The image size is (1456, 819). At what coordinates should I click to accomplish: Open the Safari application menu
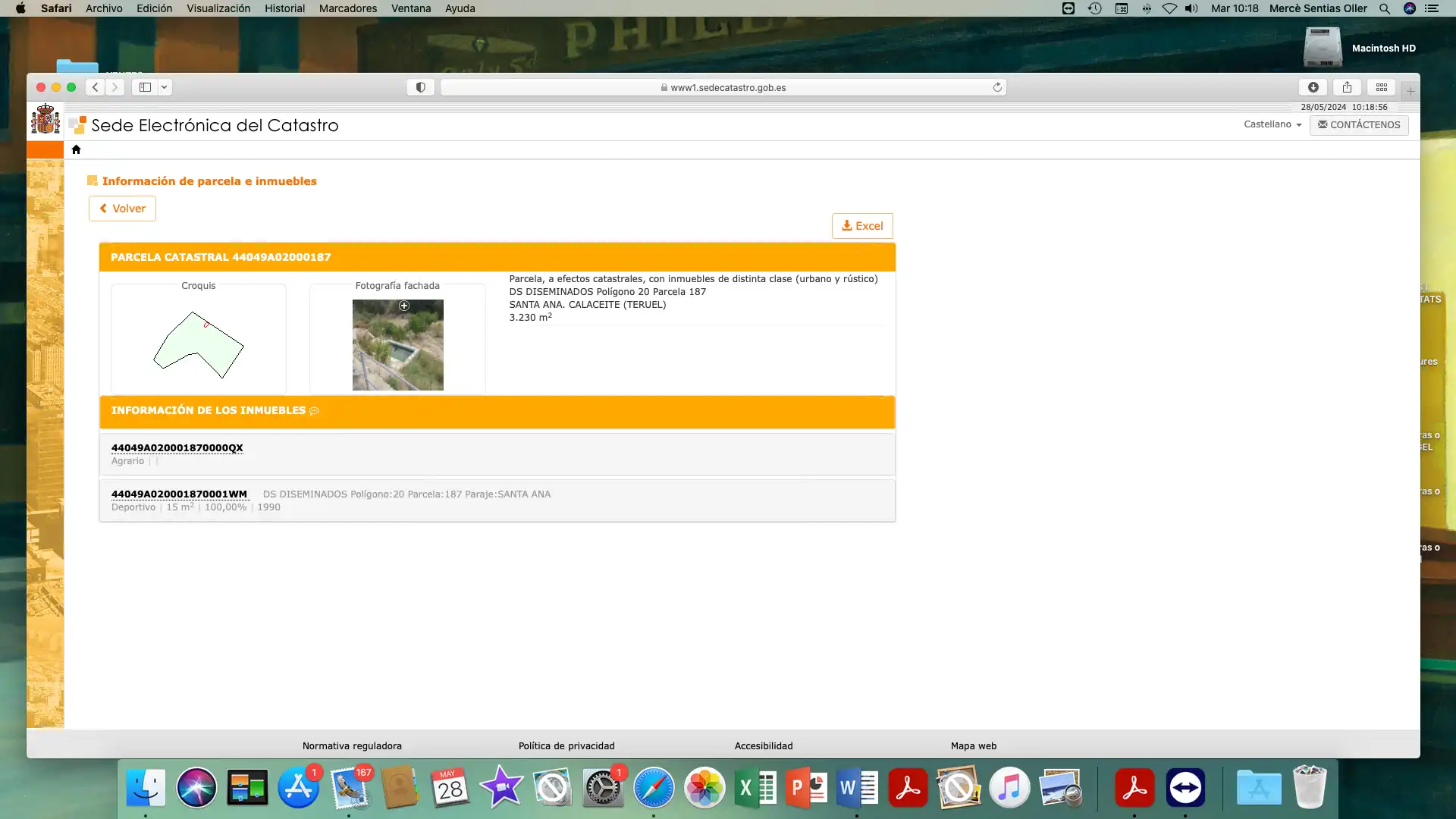pos(56,8)
